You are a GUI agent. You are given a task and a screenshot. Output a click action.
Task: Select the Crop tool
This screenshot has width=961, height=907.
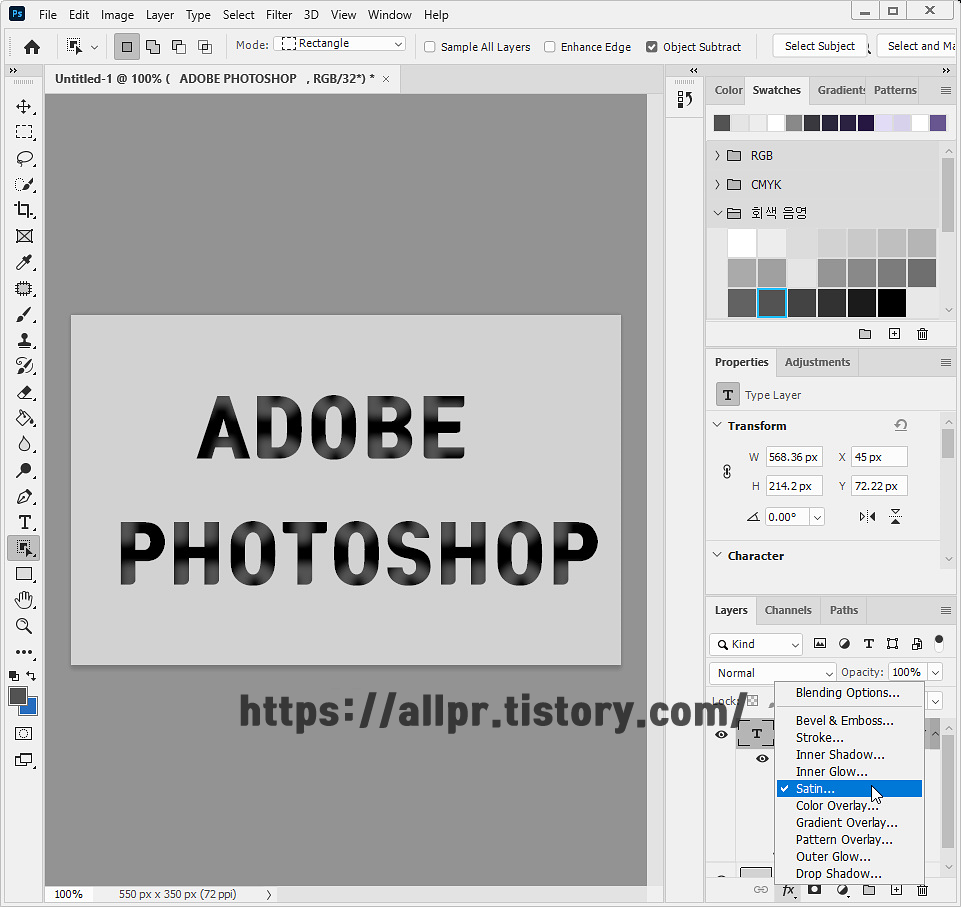pyautogui.click(x=24, y=210)
